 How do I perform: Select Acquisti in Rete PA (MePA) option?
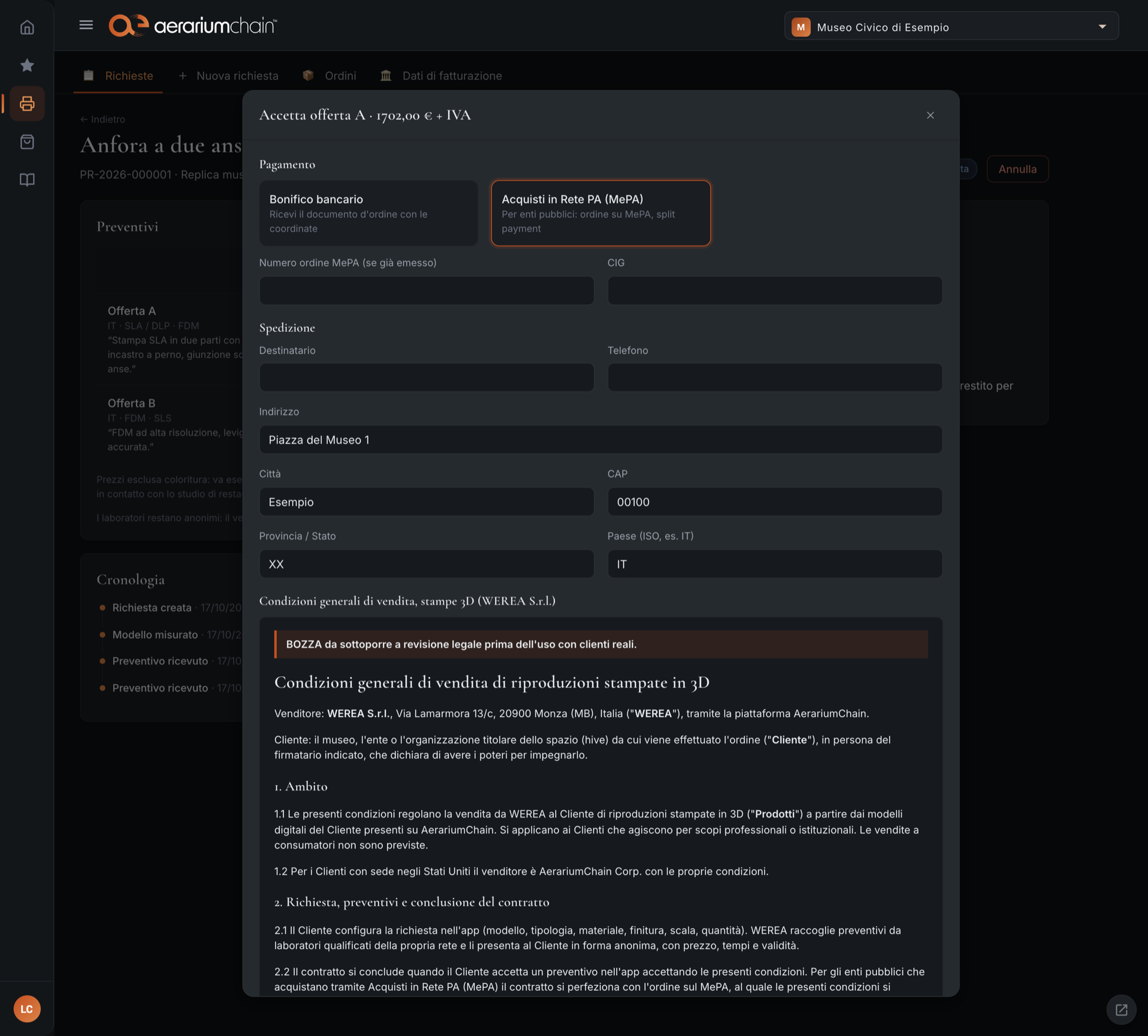[x=601, y=214]
